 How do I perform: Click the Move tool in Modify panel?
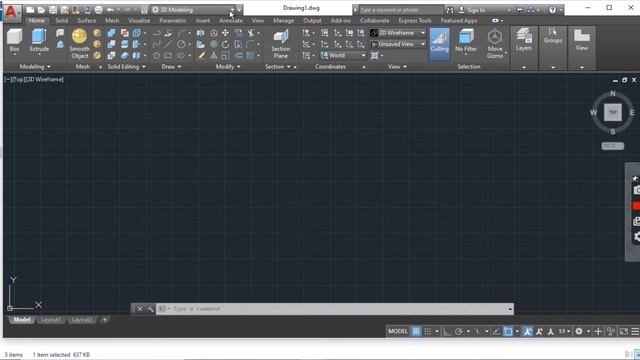225,33
